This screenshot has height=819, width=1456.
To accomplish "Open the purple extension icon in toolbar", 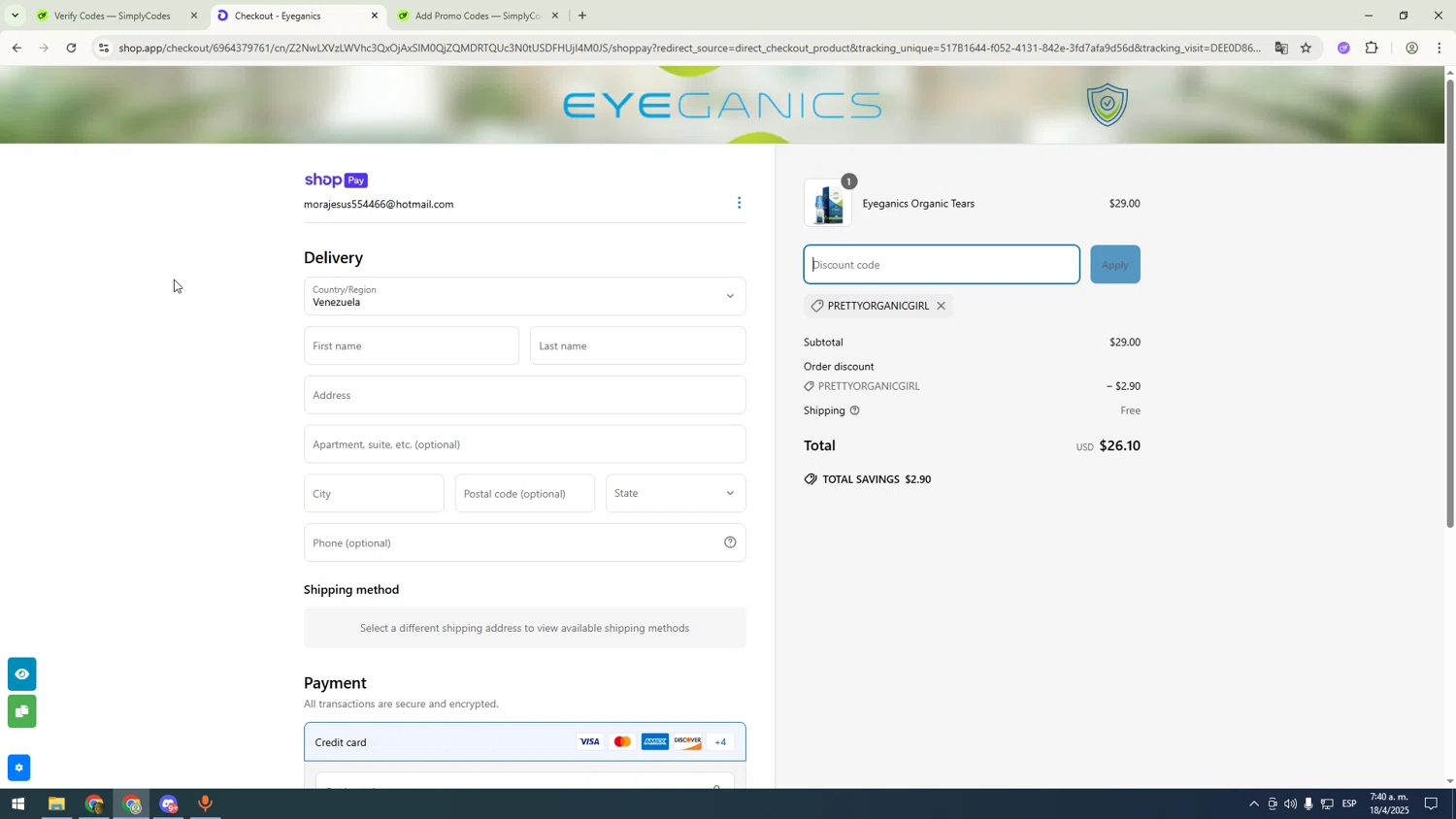I will (x=1344, y=48).
